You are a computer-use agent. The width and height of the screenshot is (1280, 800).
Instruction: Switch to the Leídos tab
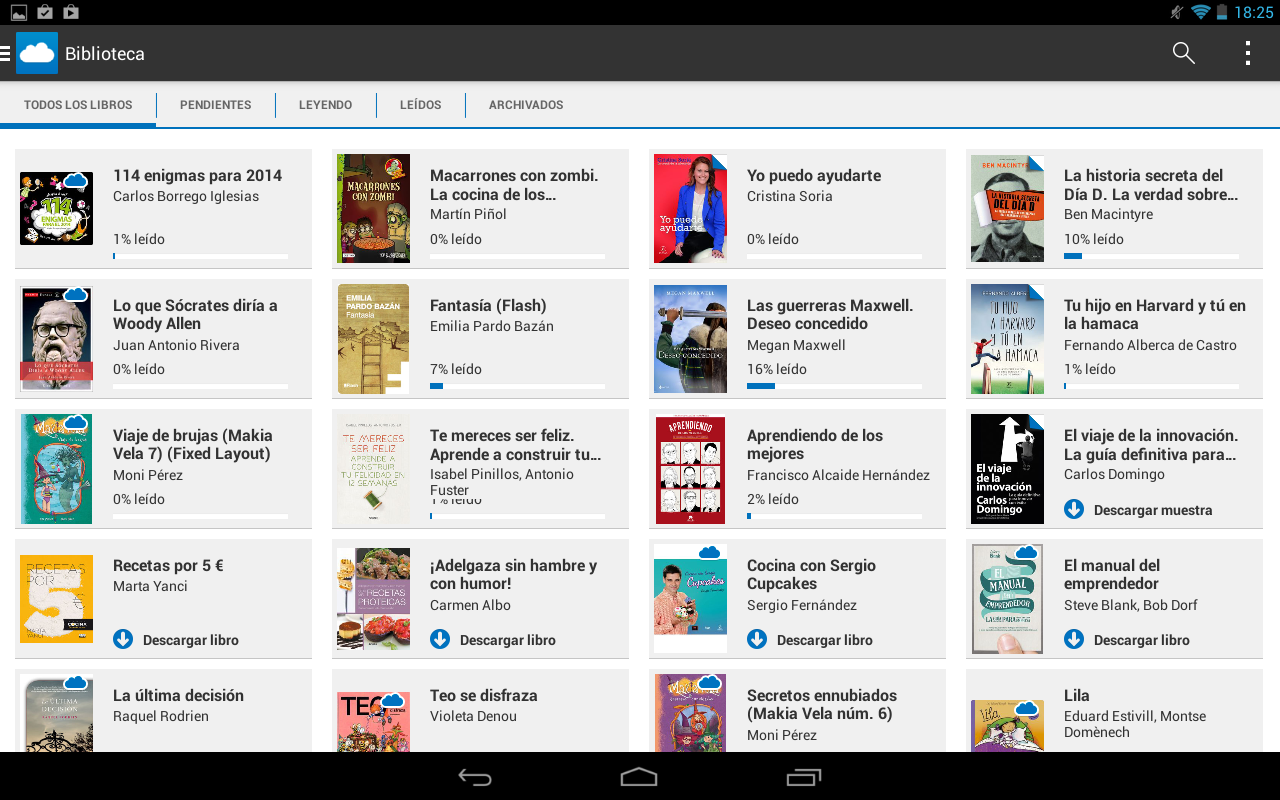click(421, 105)
